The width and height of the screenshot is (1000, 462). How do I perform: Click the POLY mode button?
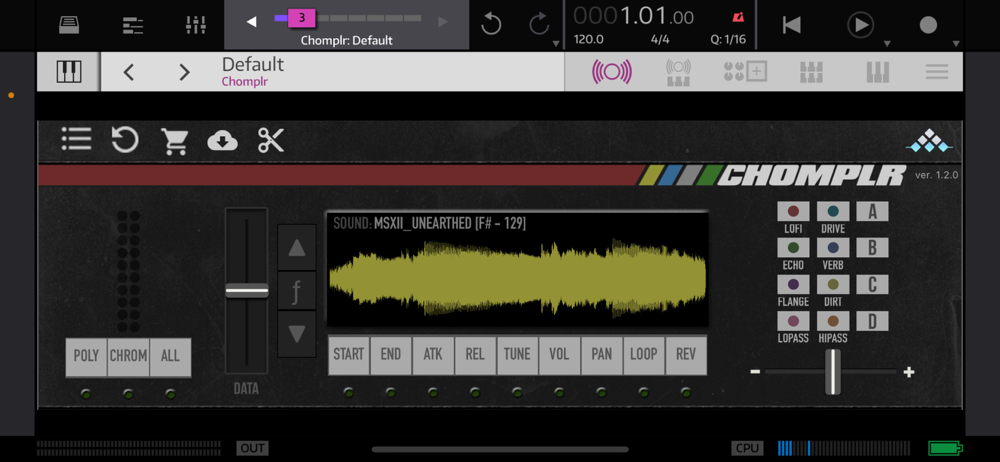[x=86, y=356]
